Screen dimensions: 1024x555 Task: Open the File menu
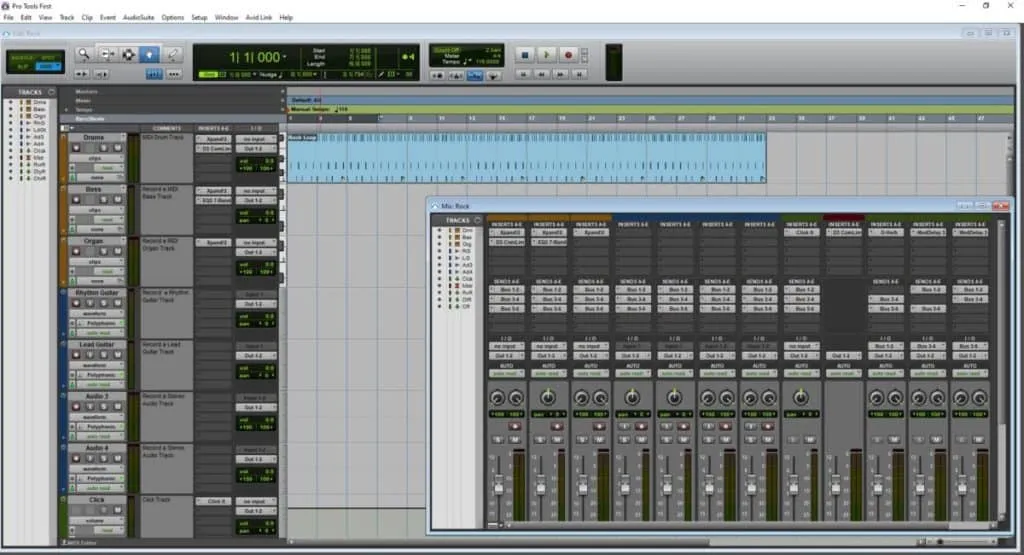[8, 18]
